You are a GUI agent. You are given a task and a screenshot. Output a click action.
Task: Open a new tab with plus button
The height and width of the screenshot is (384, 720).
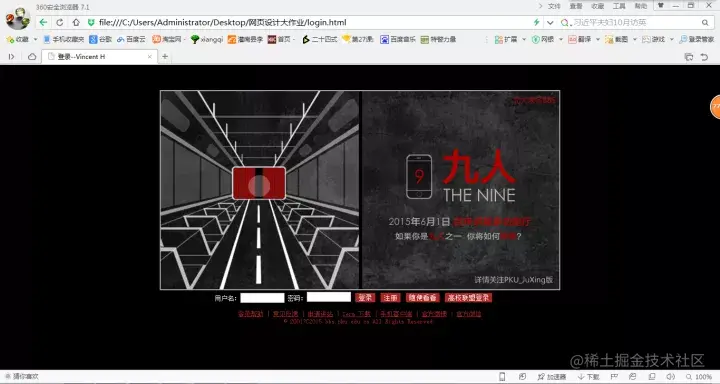tap(165, 56)
